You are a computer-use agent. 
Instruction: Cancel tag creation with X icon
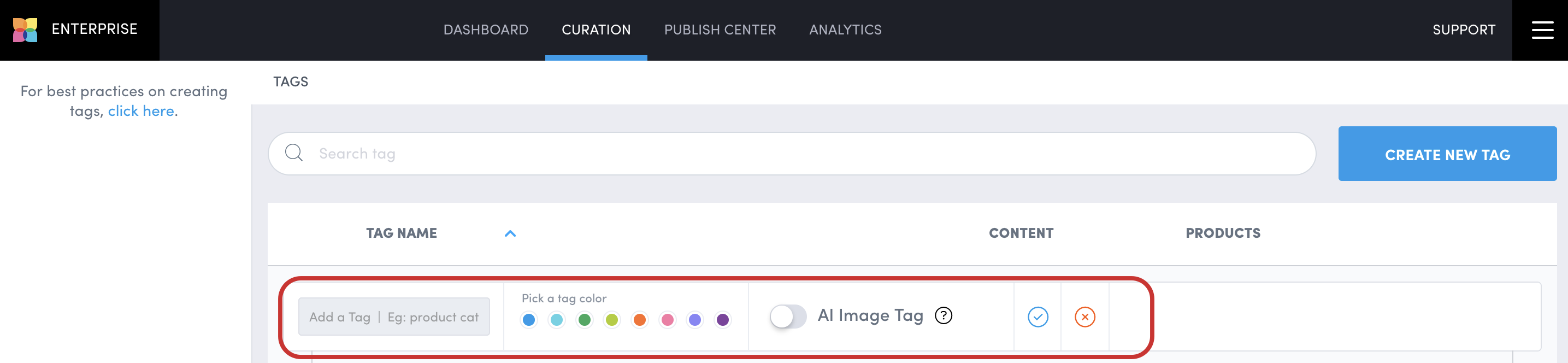tap(1084, 317)
